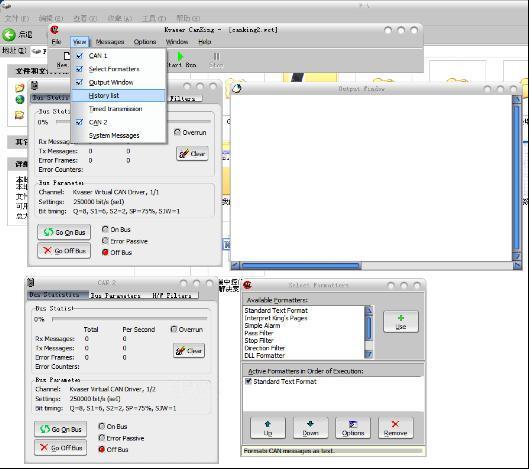Switch to H/W Filters tab in CAN 2
Viewport: 529px width, 469px height.
[172, 296]
